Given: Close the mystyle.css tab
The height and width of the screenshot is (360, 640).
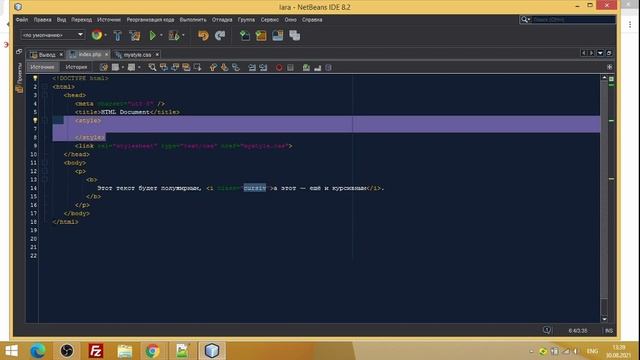Looking at the screenshot, I should [x=157, y=54].
